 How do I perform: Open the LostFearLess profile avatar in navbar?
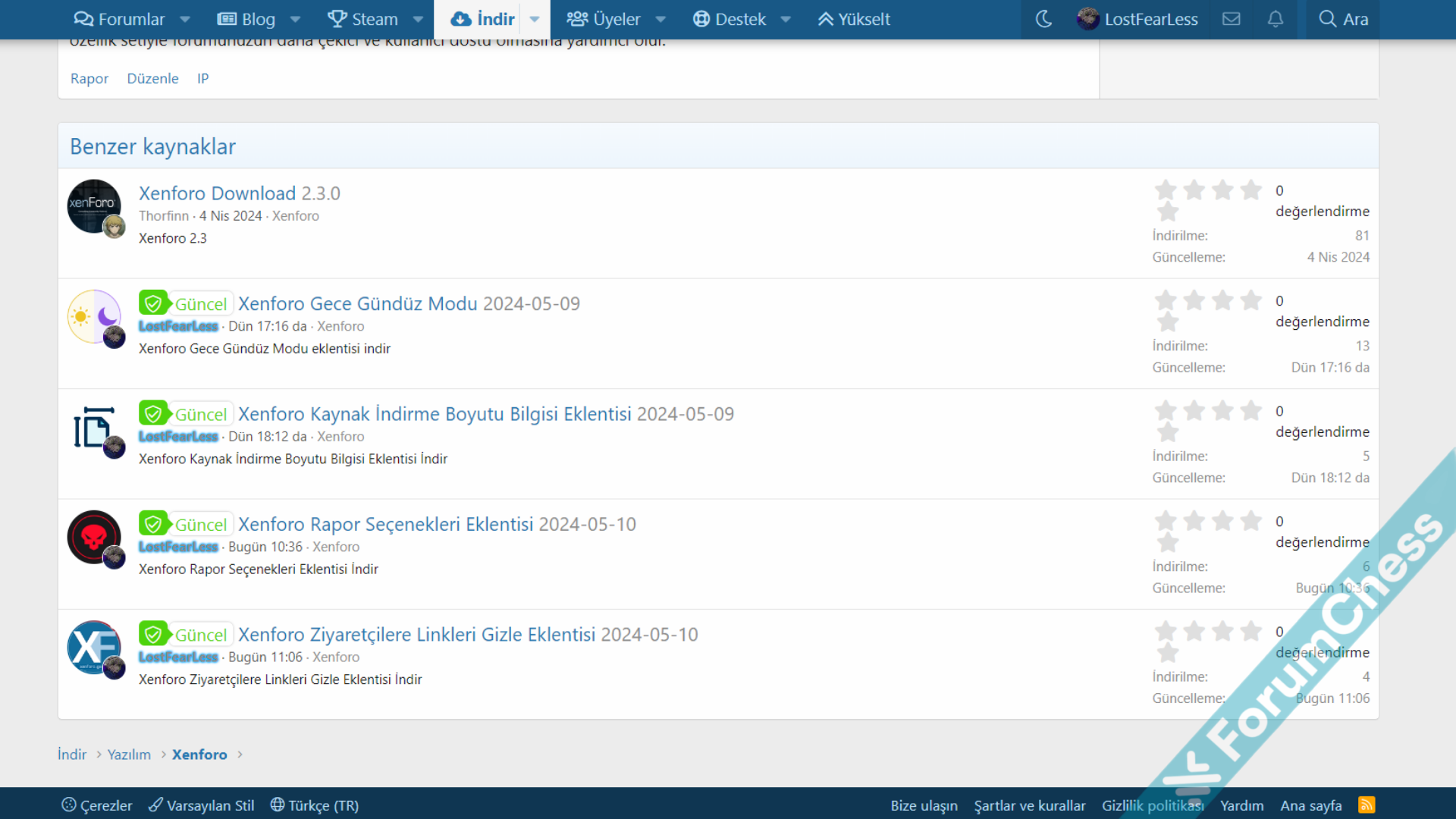click(1088, 19)
